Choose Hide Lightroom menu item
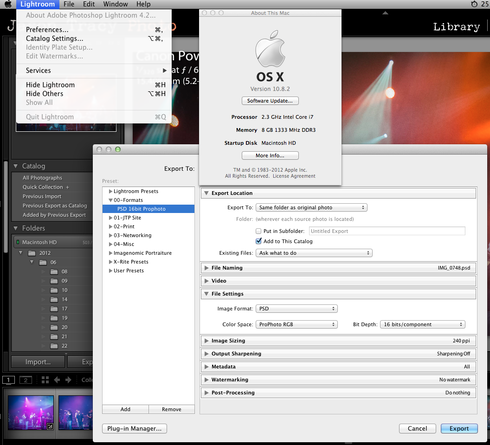The height and width of the screenshot is (445, 490). 94,85
